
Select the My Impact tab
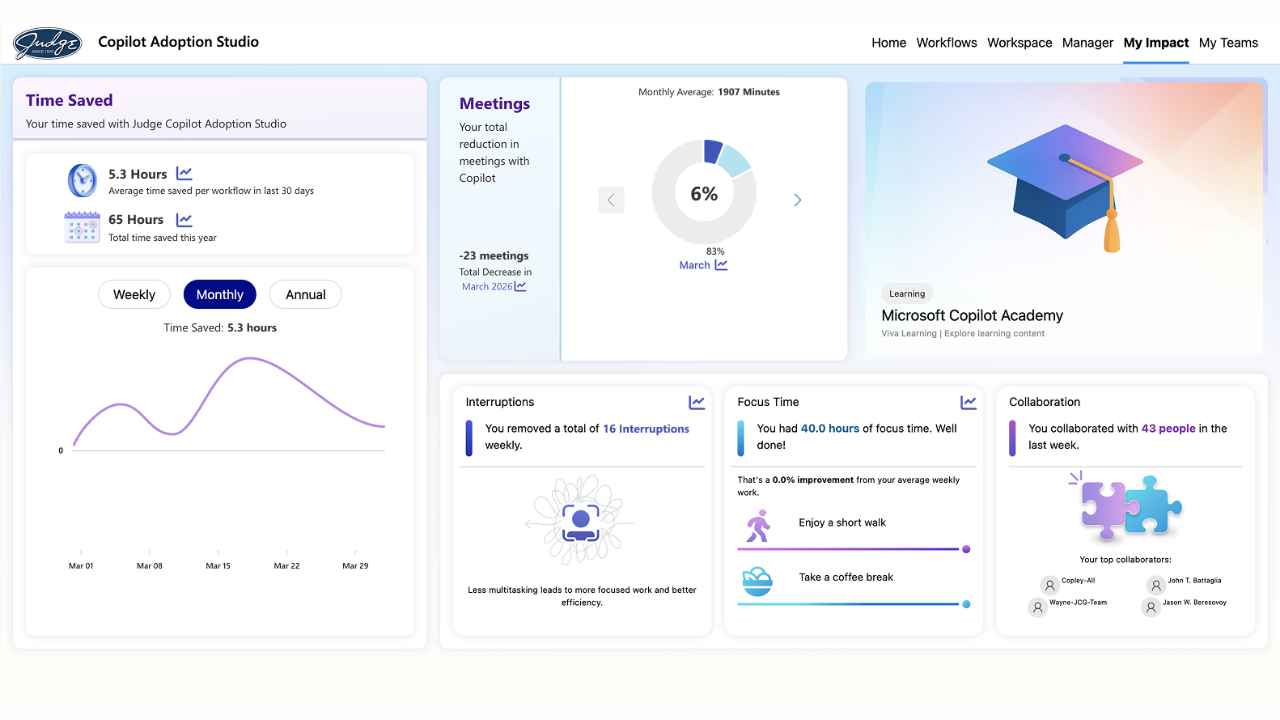coord(1156,43)
